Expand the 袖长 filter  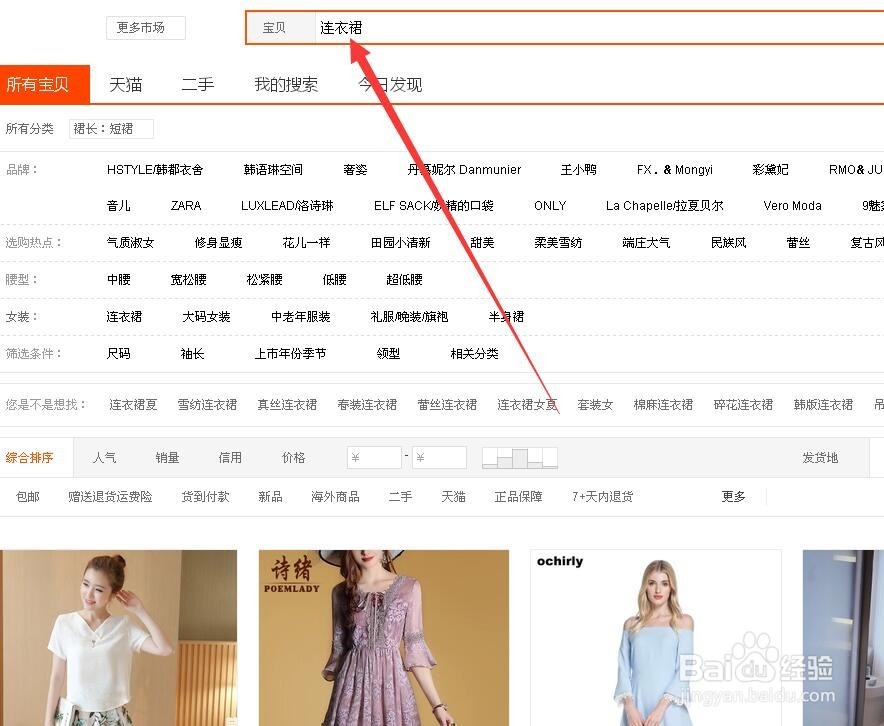(x=192, y=353)
